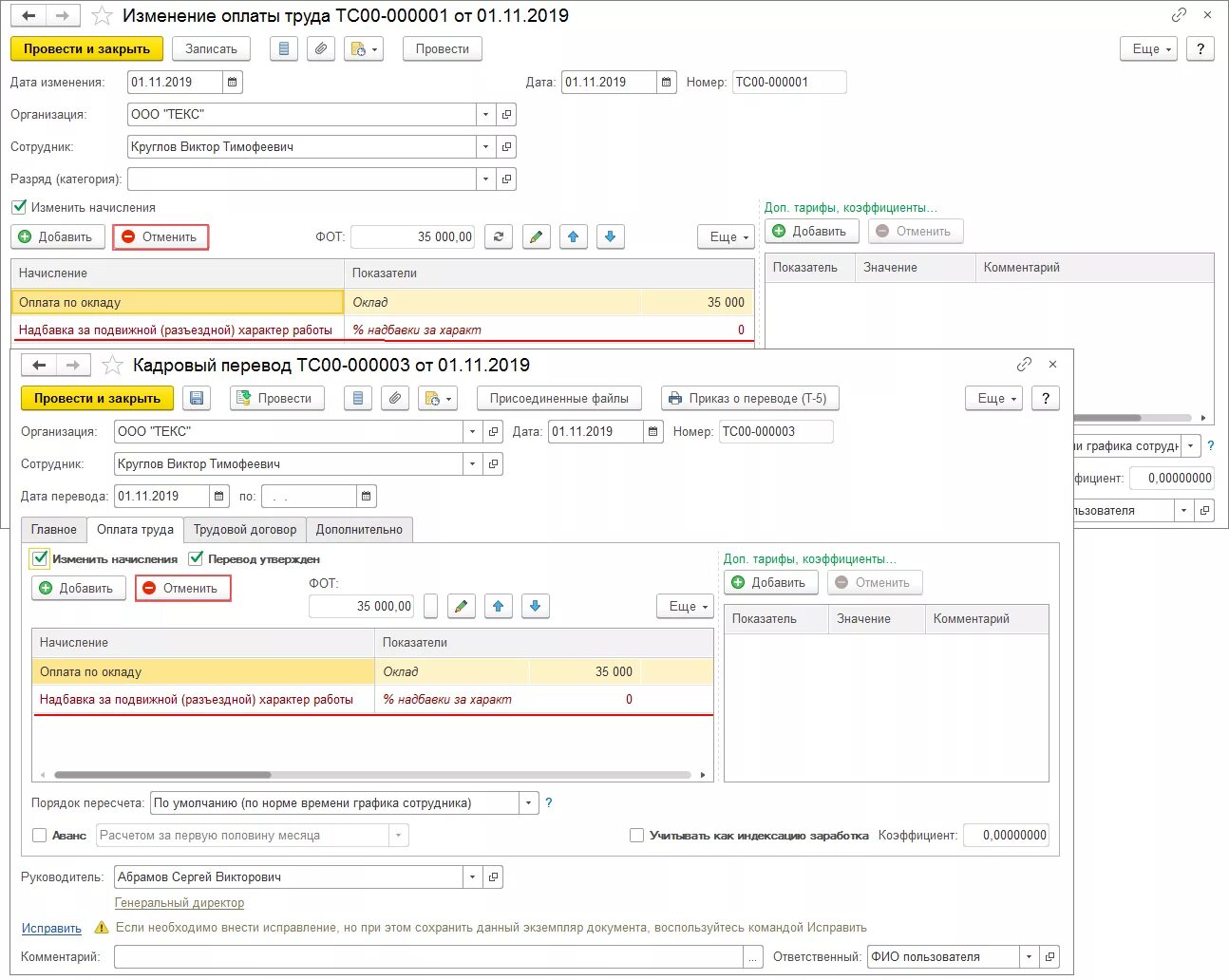
Task: Click floppy save icon in Кадровый перевод
Action: click(x=197, y=398)
